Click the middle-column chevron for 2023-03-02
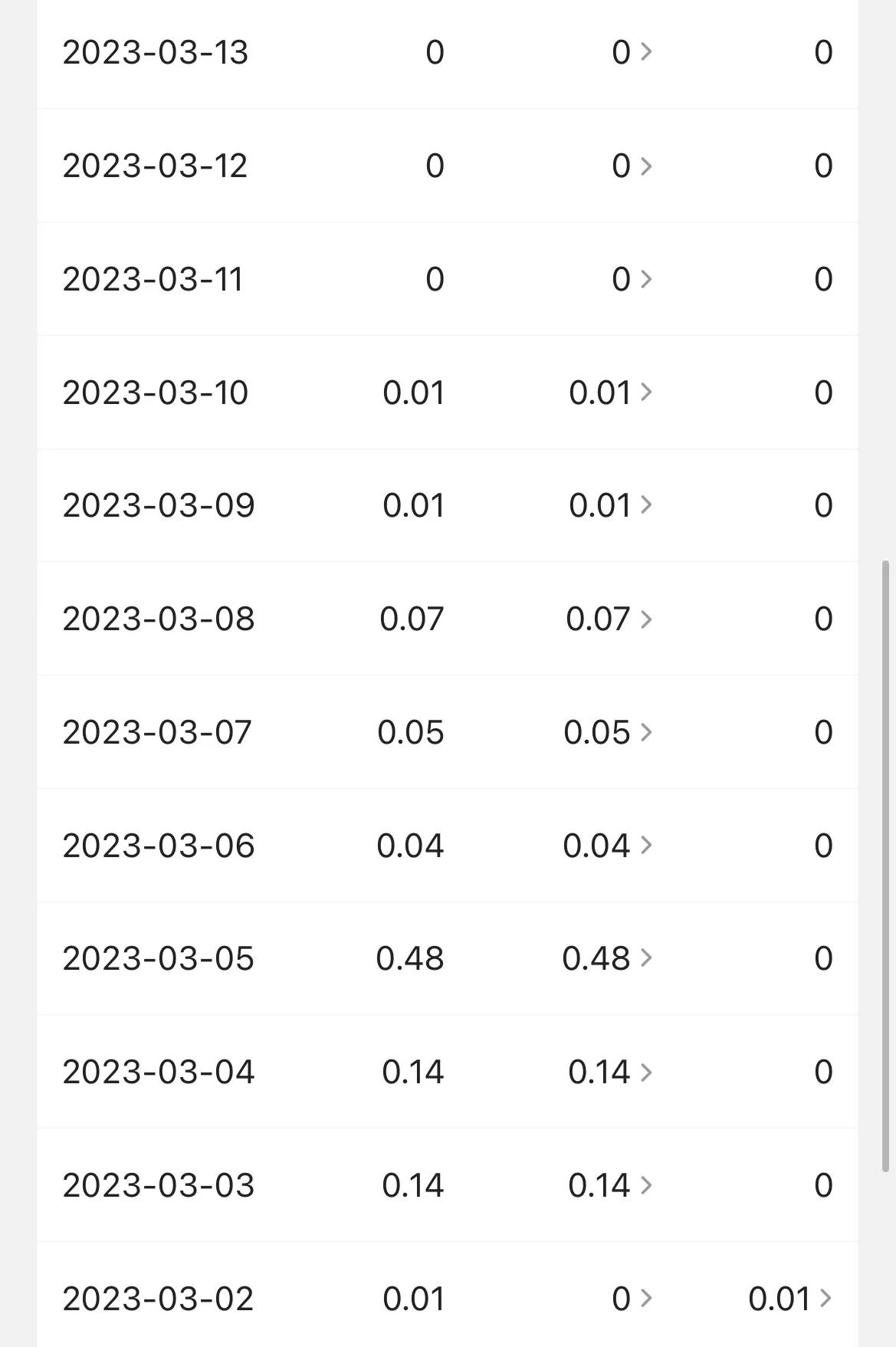Screen dimensions: 896x1347 (x=646, y=1298)
